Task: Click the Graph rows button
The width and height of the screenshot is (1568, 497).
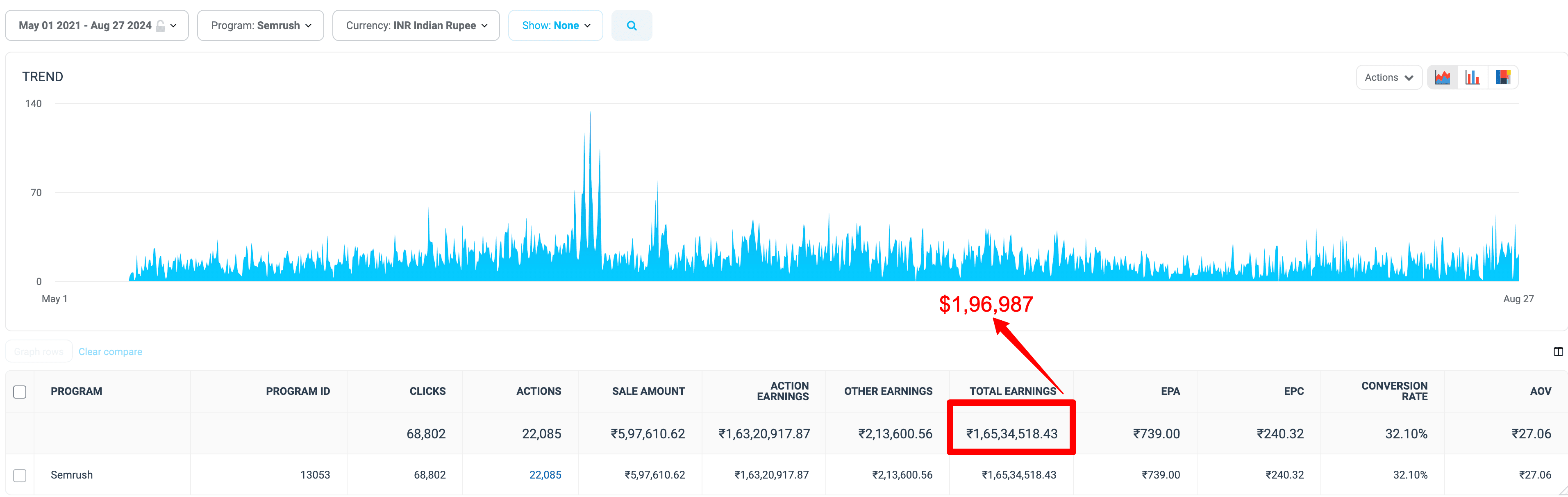Action: 39,351
